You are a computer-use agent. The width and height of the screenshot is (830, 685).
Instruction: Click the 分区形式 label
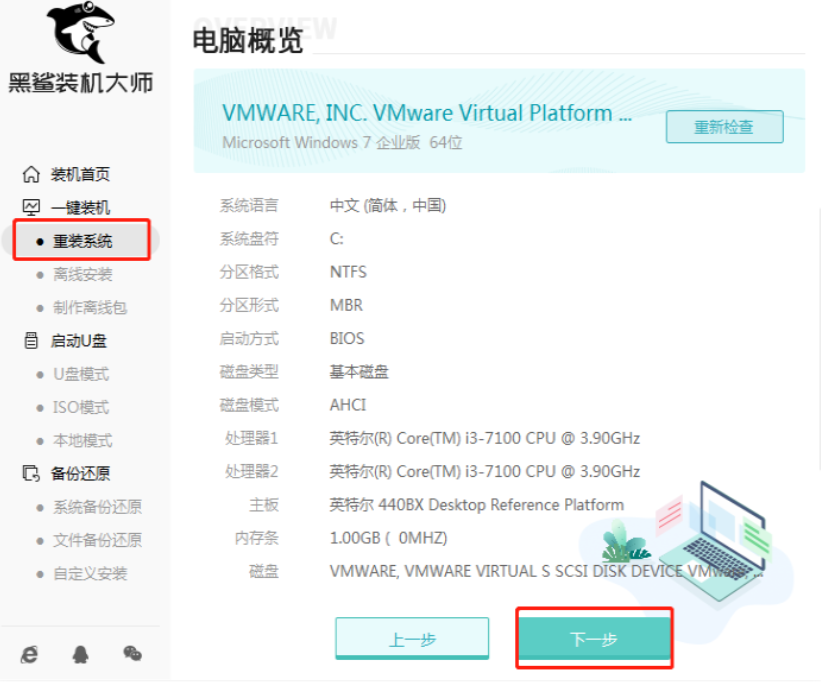249,305
